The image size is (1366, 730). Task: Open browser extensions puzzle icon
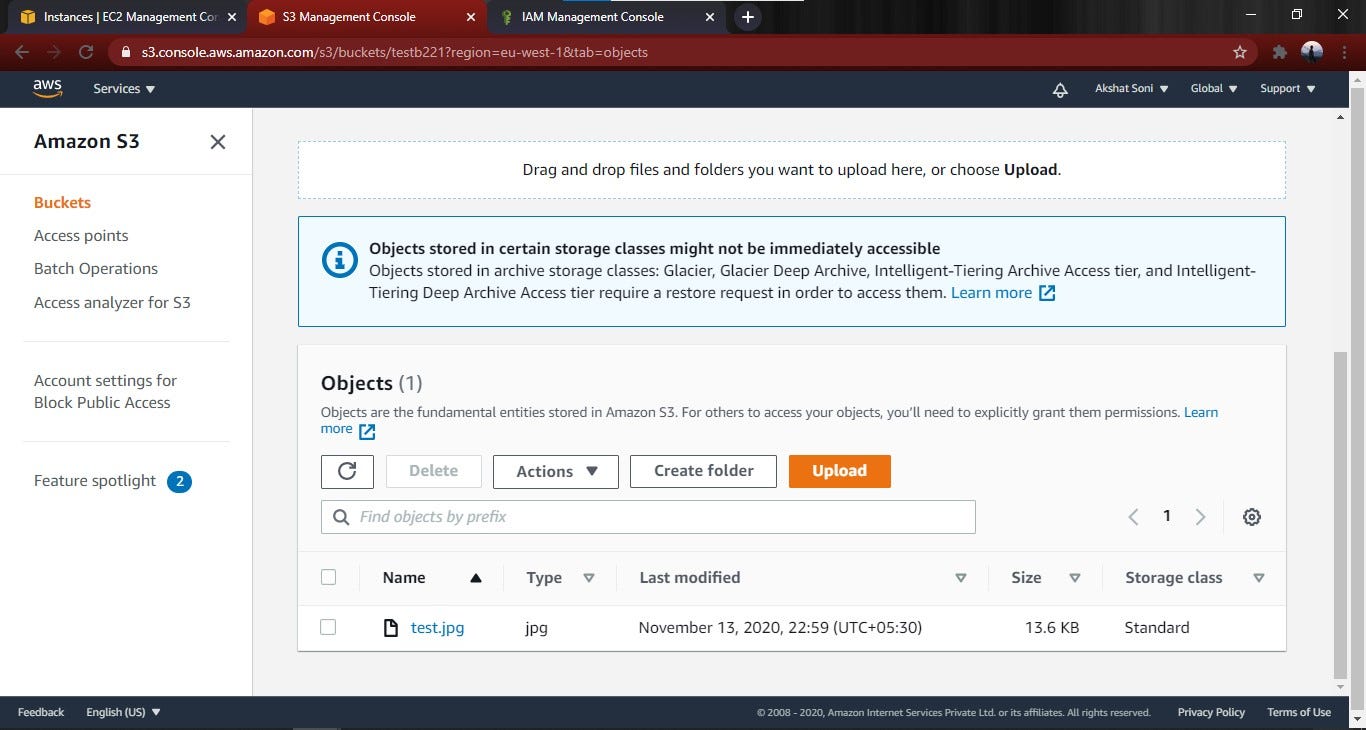(x=1279, y=52)
